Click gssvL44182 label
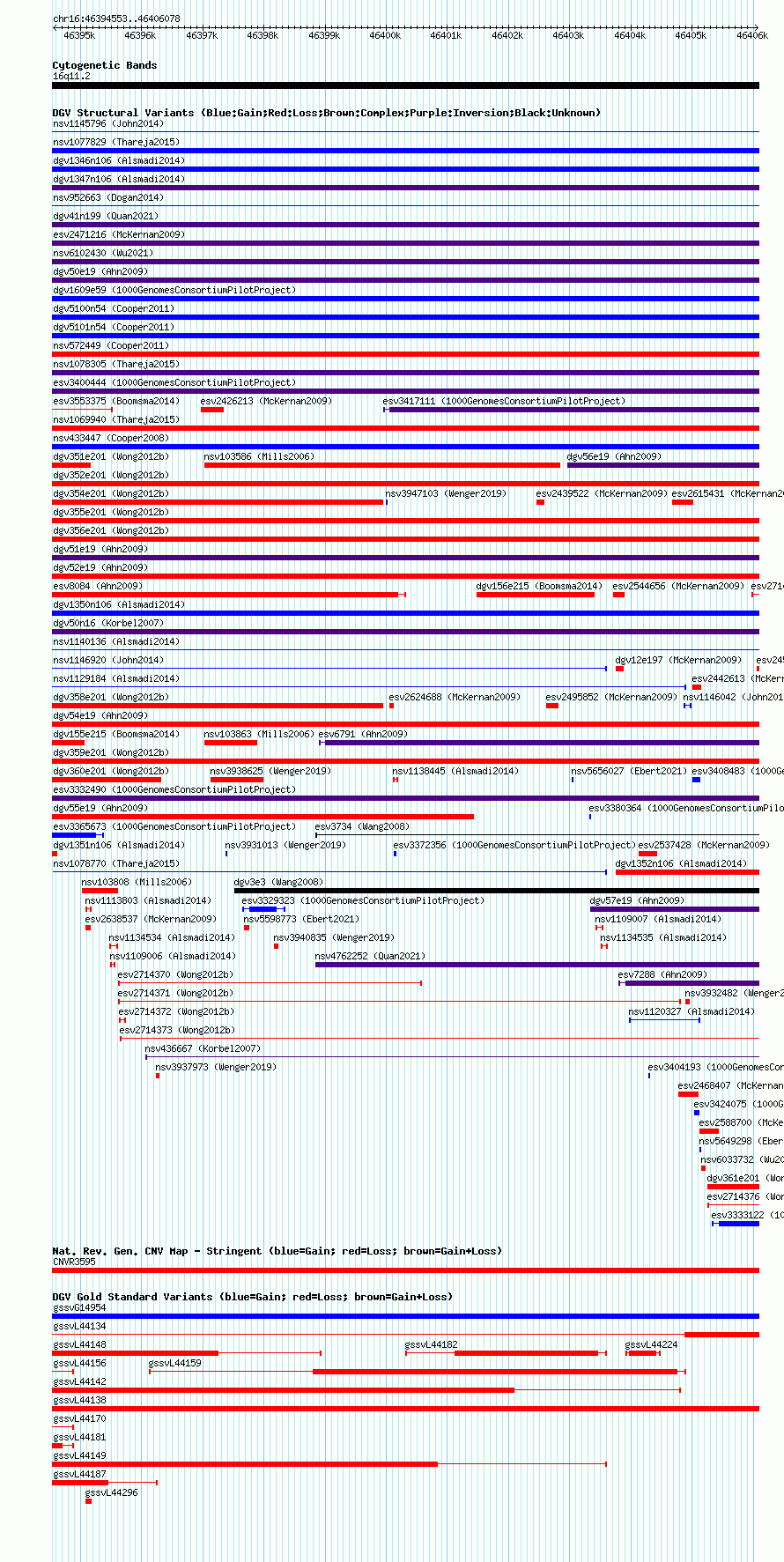 (x=432, y=1344)
